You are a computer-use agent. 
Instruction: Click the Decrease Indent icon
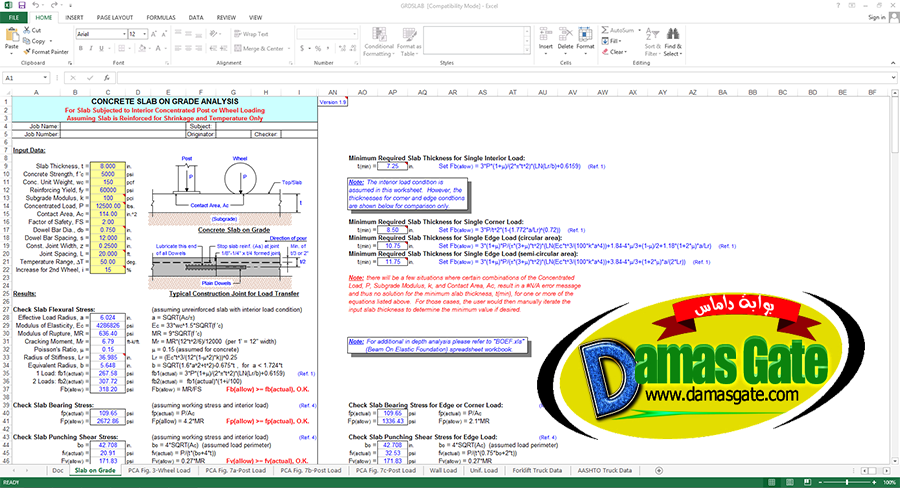pos(213,49)
